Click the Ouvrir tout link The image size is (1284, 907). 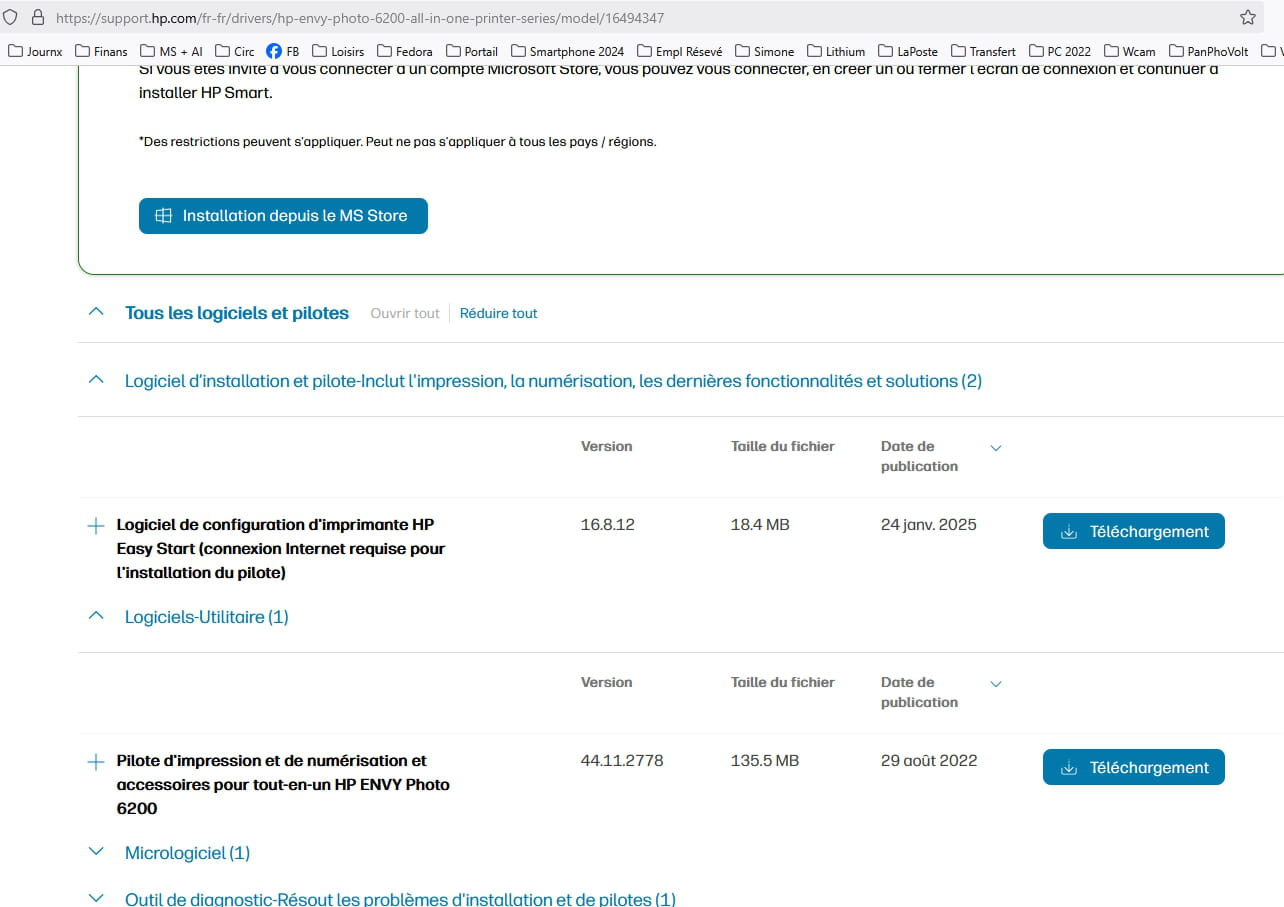(x=405, y=313)
